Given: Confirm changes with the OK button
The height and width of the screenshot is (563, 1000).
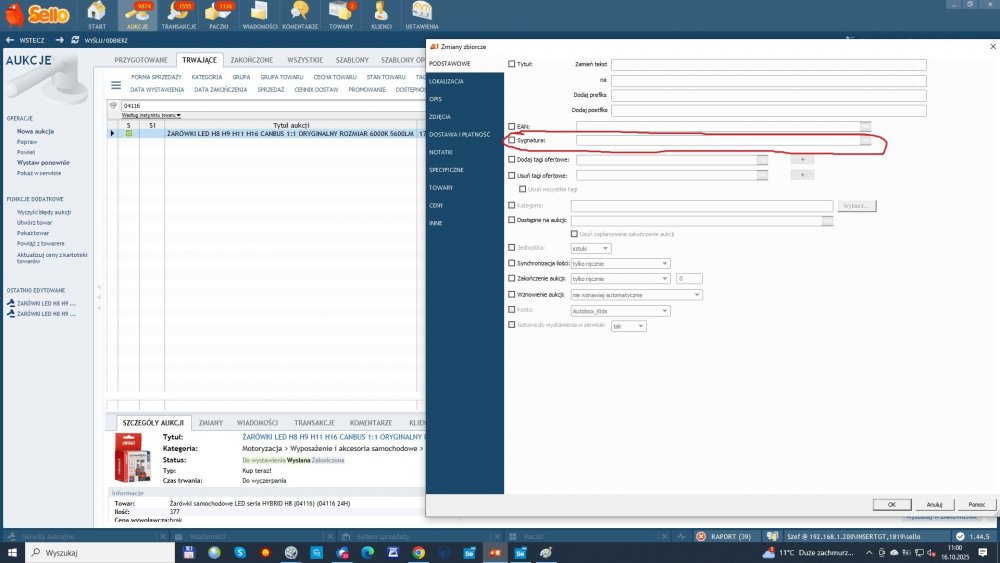Looking at the screenshot, I should pyautogui.click(x=892, y=504).
